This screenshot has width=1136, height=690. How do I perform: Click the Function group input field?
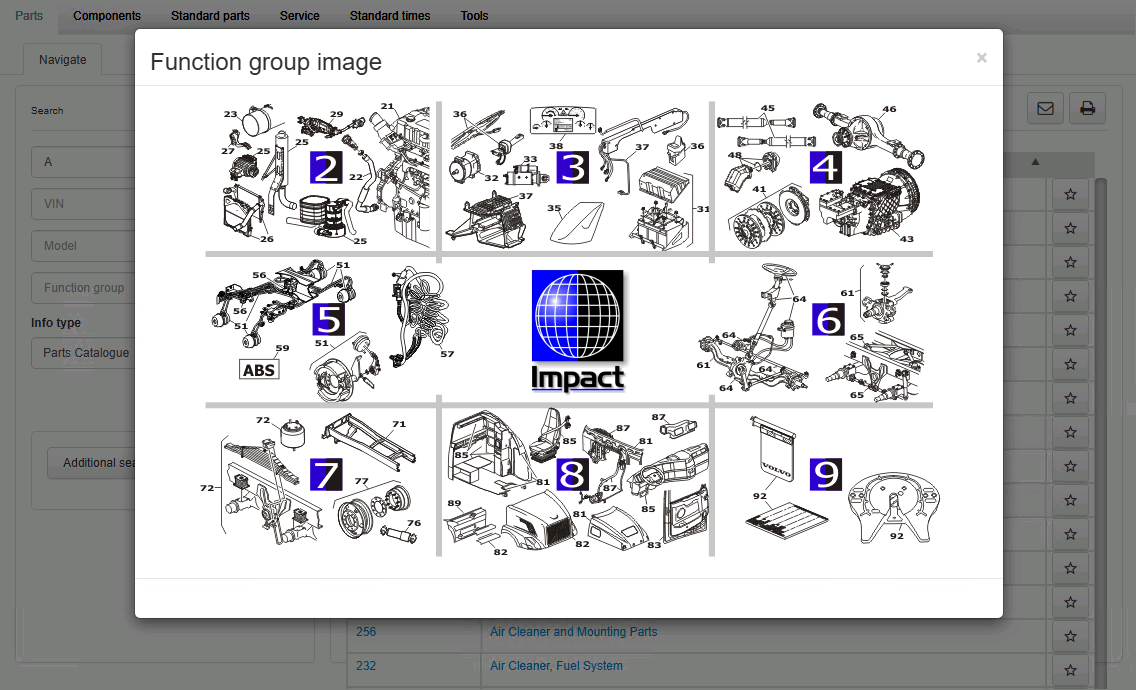pos(83,288)
